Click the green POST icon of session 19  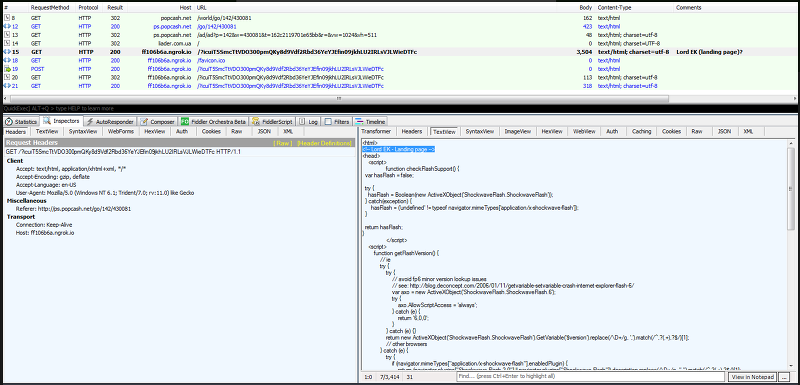click(7, 69)
